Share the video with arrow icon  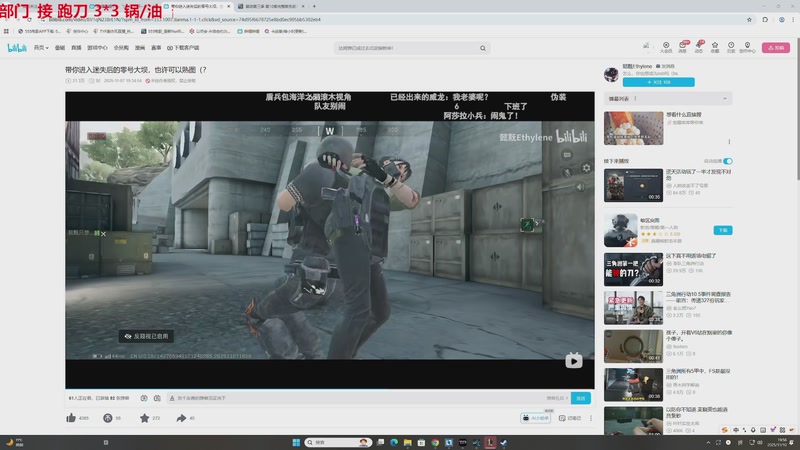click(181, 418)
